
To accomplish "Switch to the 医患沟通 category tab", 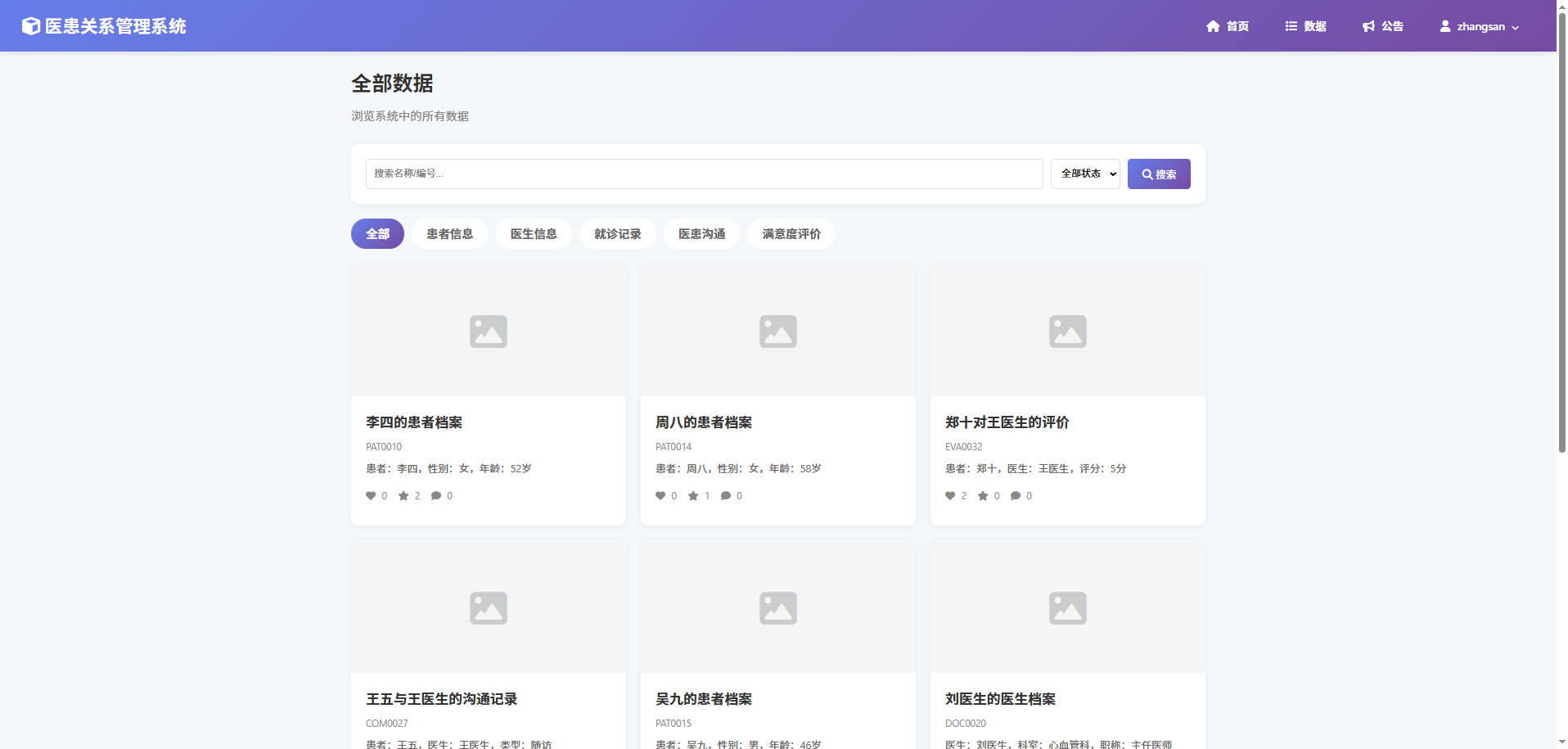I will tap(702, 234).
